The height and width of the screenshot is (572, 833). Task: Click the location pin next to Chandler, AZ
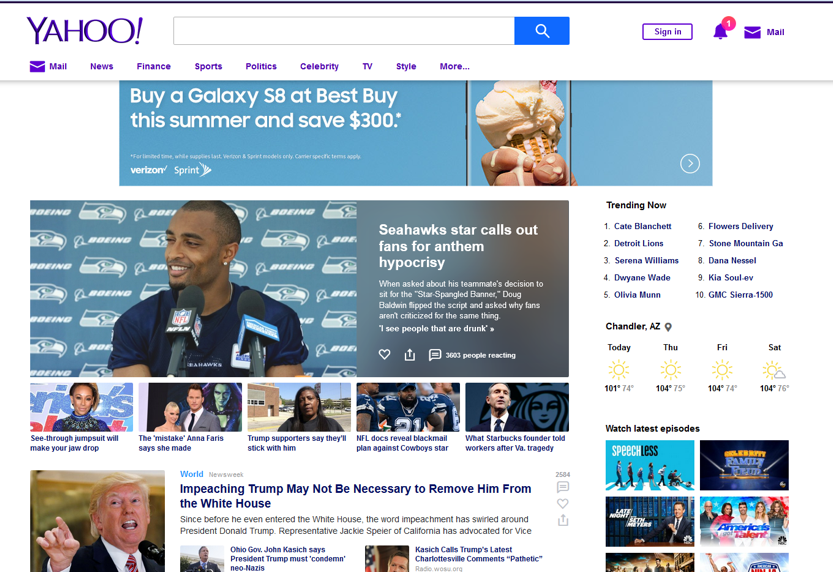669,327
